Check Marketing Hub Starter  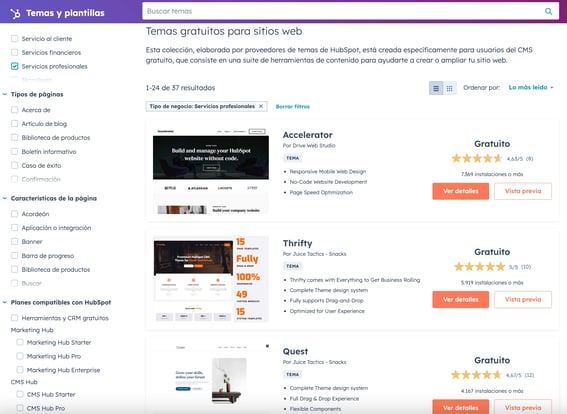(x=20, y=342)
